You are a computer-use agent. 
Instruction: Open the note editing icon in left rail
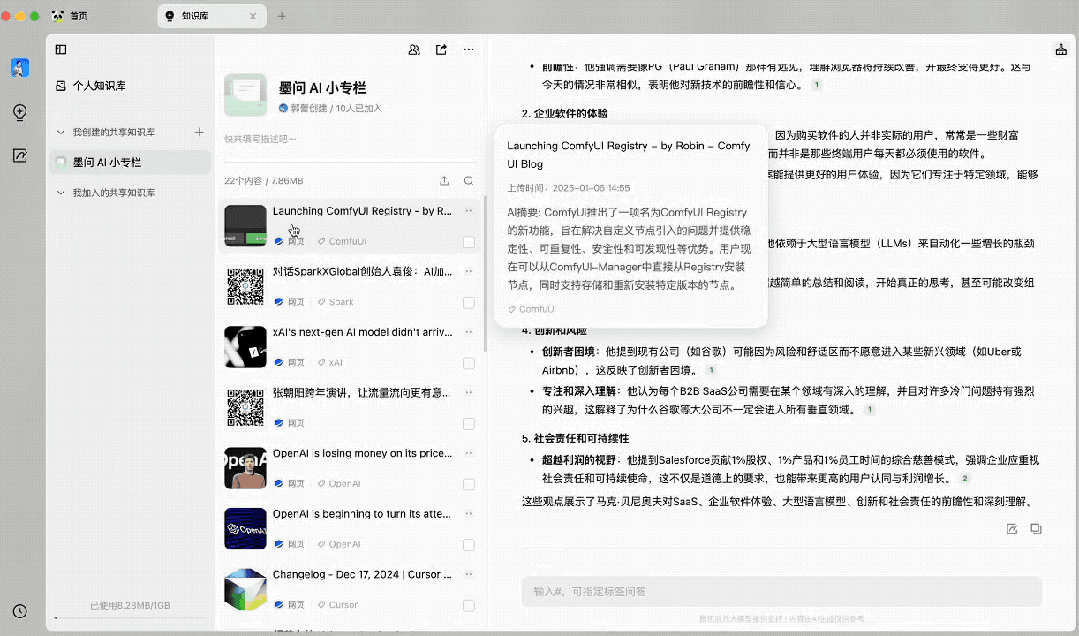[x=20, y=156]
